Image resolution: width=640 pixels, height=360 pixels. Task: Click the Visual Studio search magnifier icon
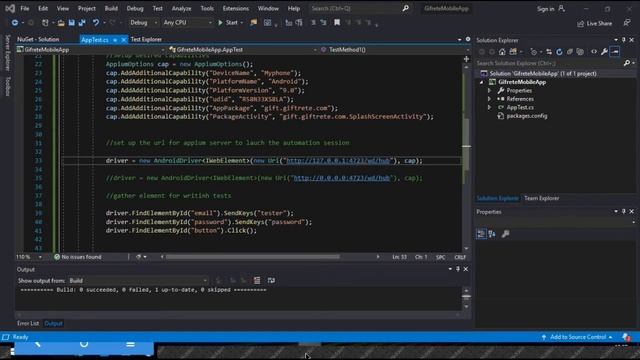tap(405, 9)
